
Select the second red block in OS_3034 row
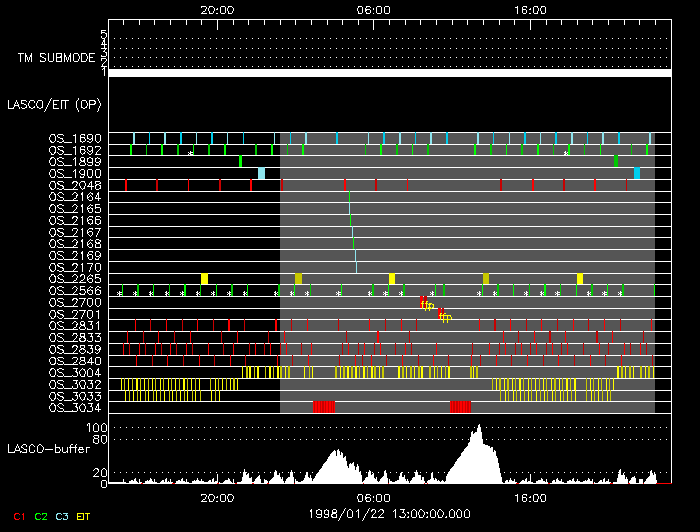click(x=460, y=407)
